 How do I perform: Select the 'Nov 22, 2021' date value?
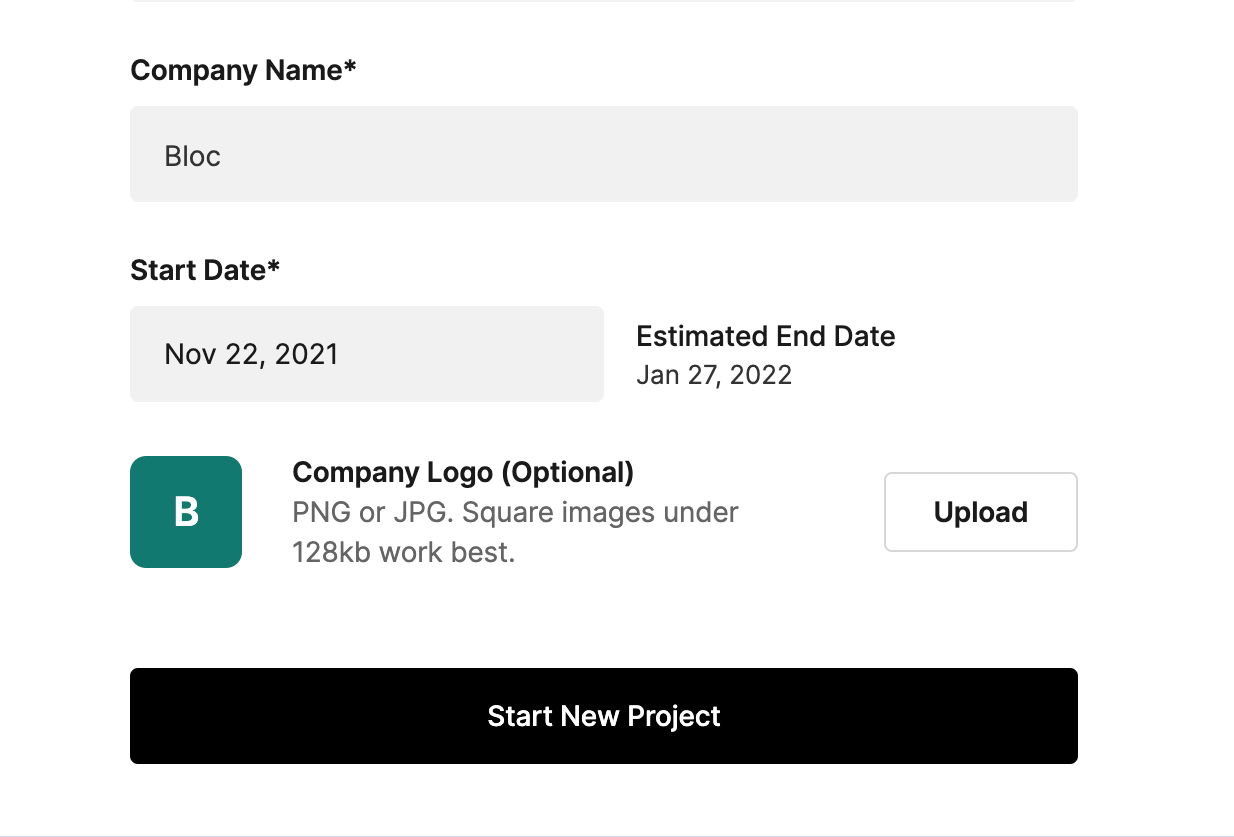tap(251, 354)
